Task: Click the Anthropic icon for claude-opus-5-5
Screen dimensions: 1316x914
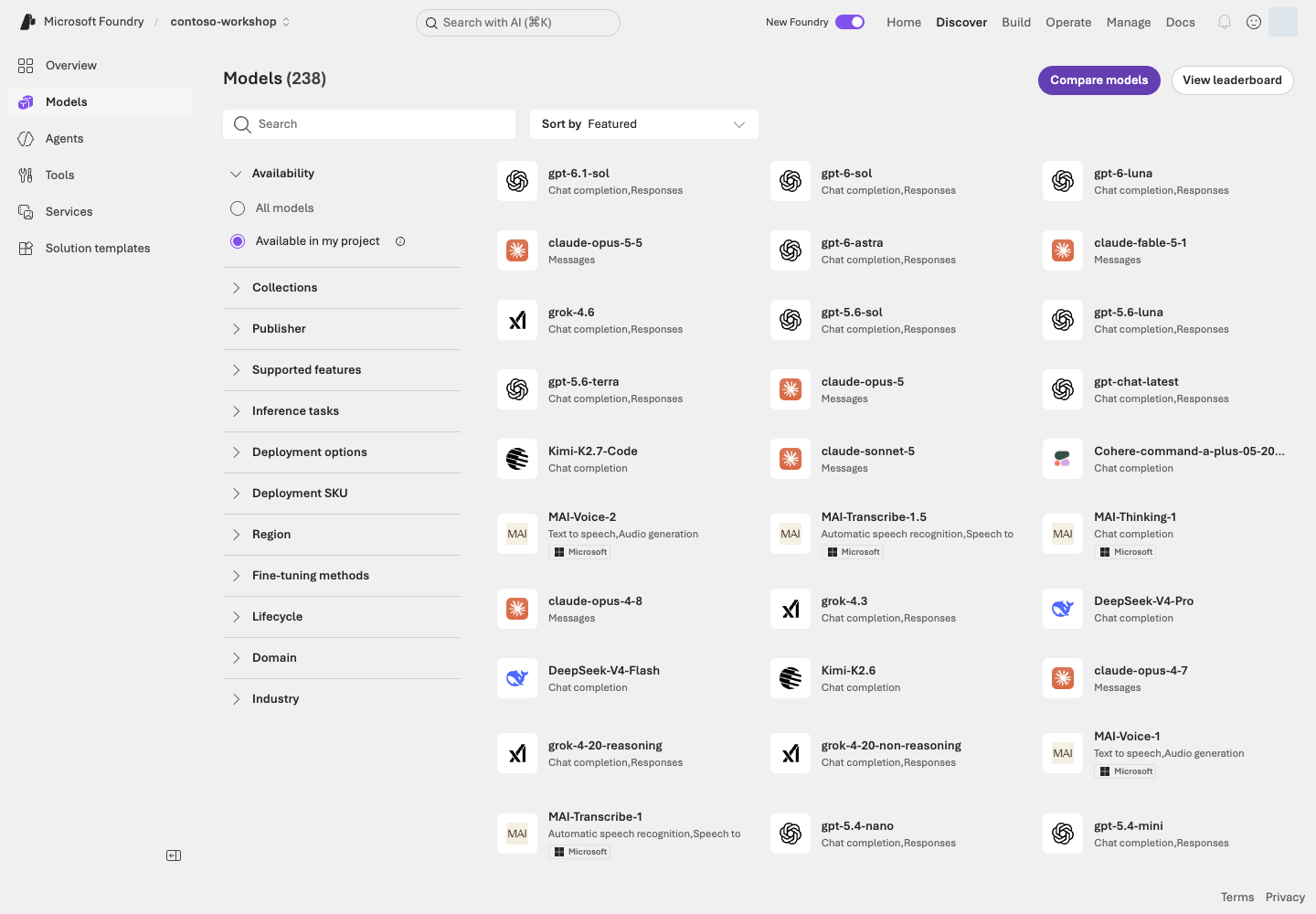Action: coord(517,250)
